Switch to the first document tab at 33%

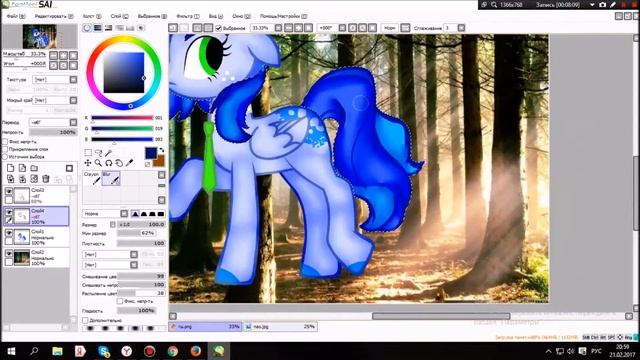click(205, 327)
